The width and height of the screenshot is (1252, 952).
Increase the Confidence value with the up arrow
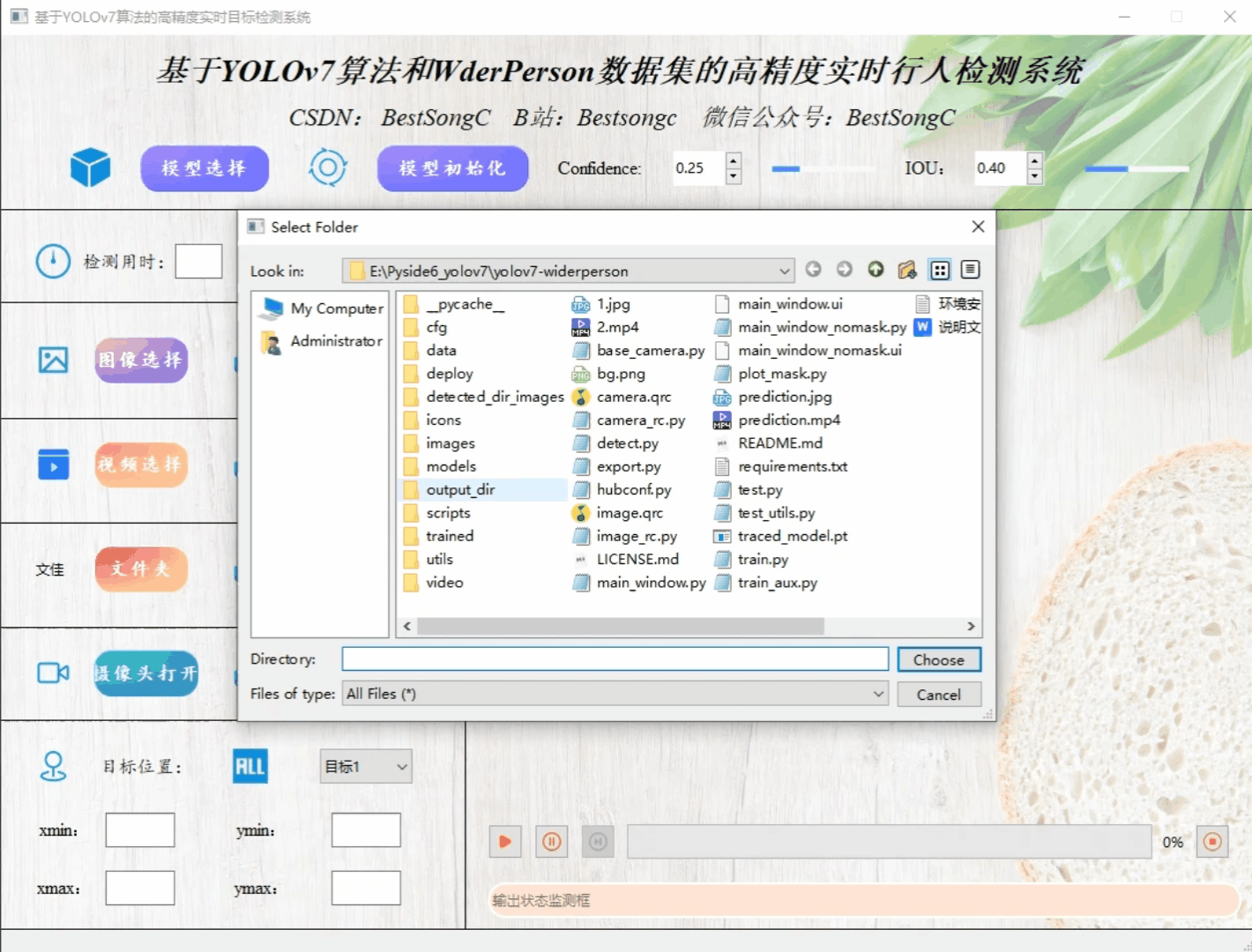[x=733, y=160]
